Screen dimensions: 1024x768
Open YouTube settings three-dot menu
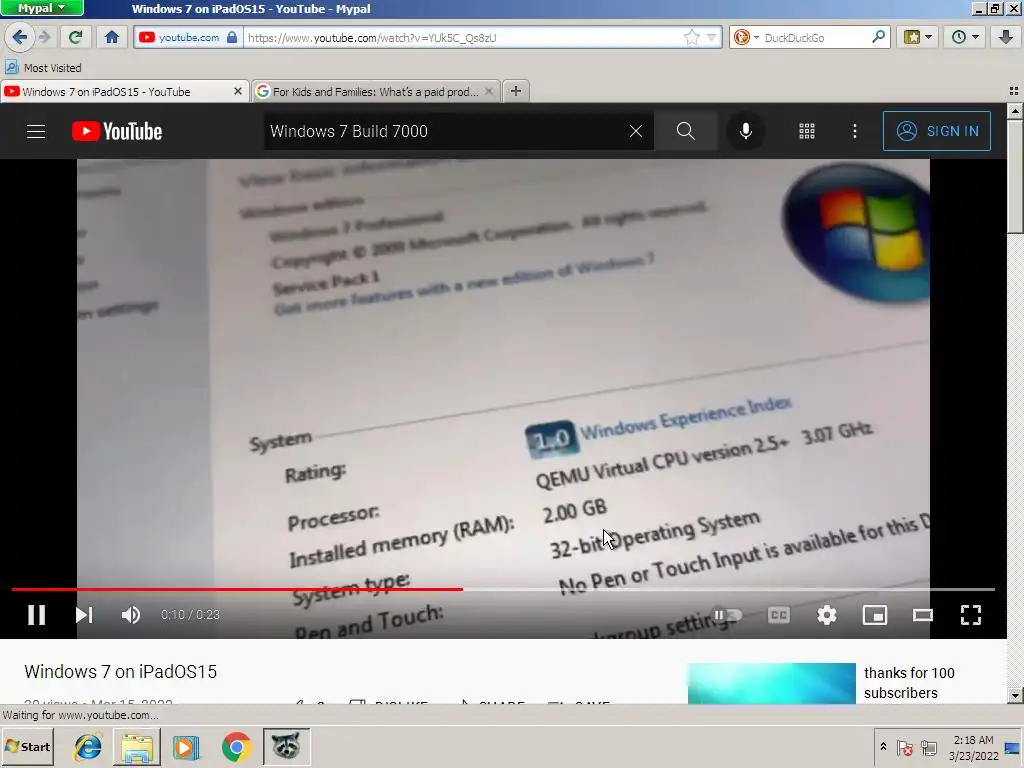coord(854,131)
